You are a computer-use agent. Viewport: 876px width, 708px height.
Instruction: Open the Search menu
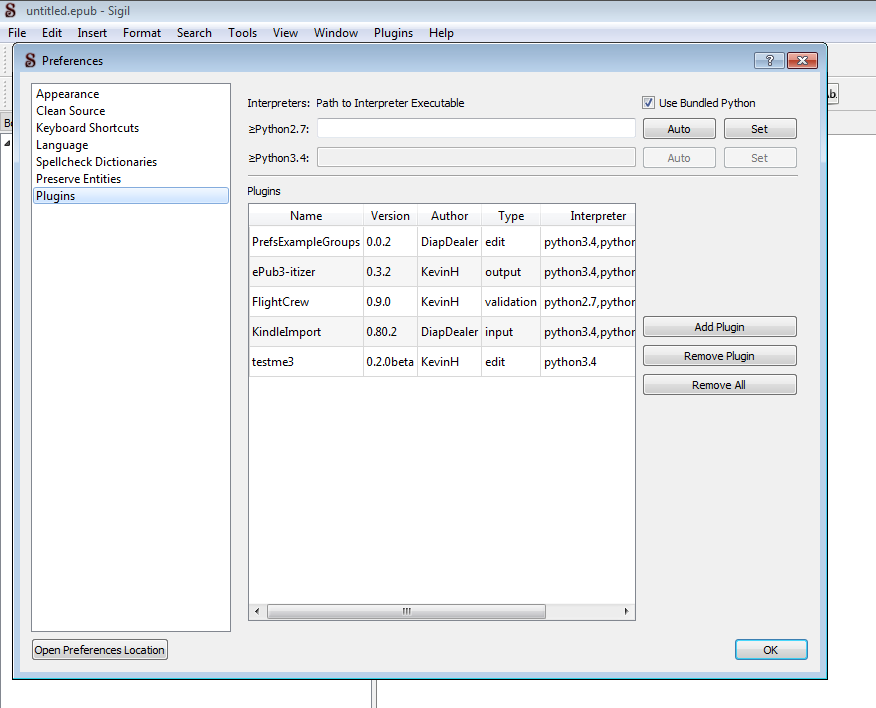click(194, 33)
